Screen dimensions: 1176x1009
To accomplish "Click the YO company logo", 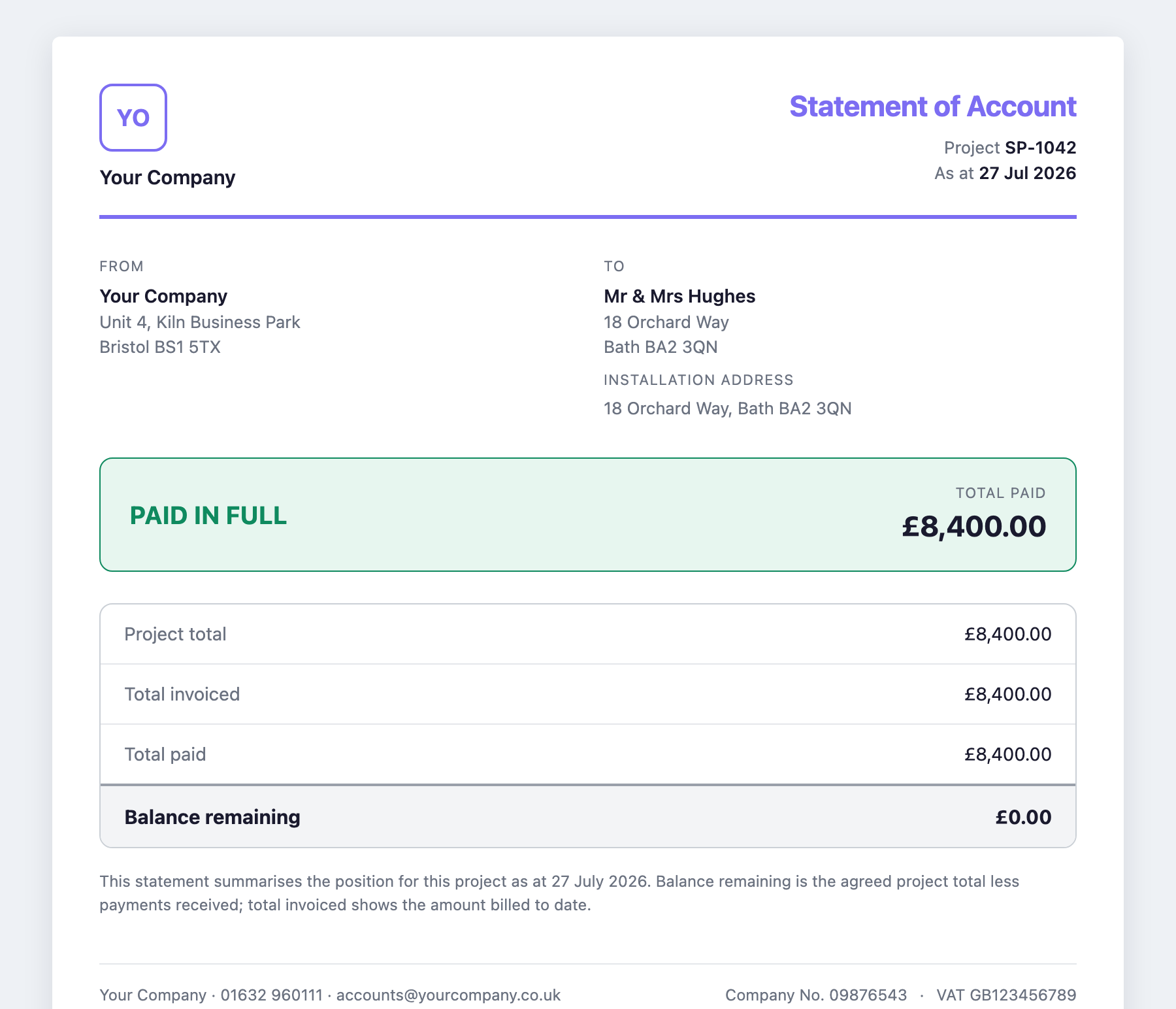I will (x=133, y=118).
